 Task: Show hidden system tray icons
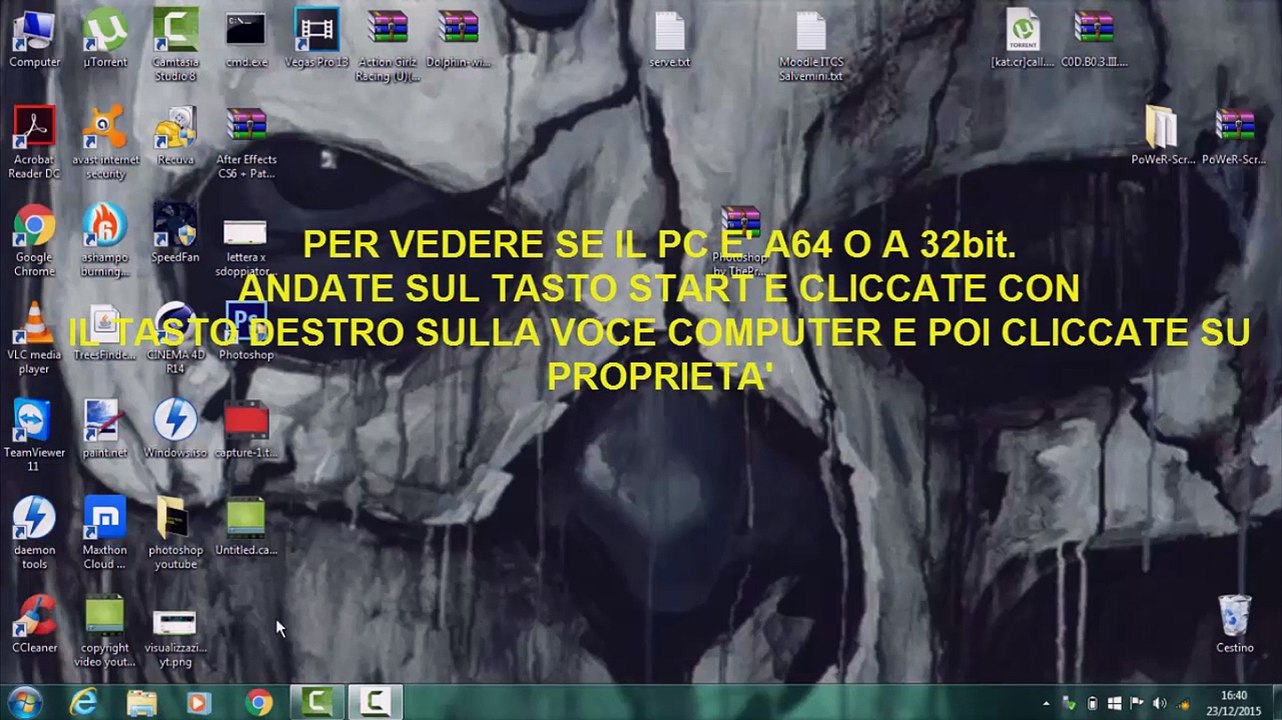pos(1046,703)
